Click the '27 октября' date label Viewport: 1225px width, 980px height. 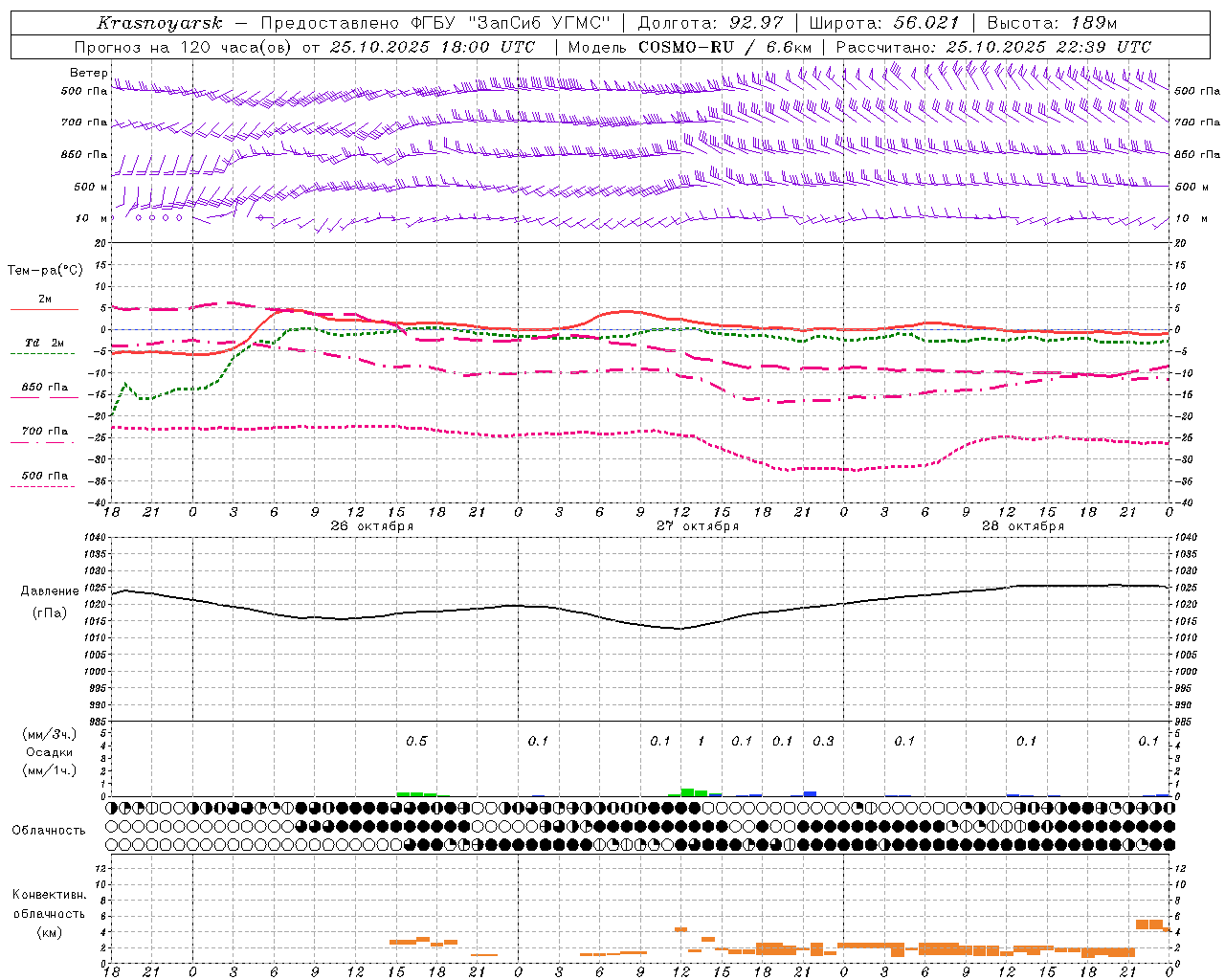pyautogui.click(x=698, y=526)
